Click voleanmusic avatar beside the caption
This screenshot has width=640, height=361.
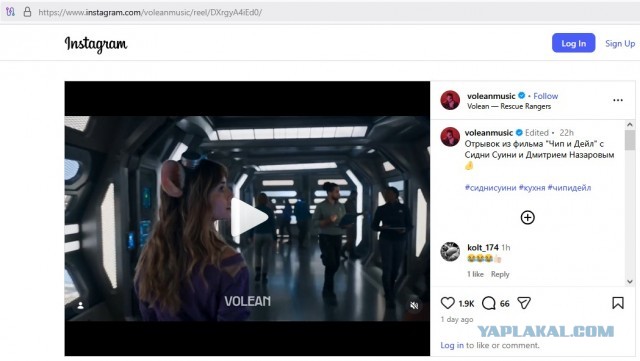(x=450, y=137)
